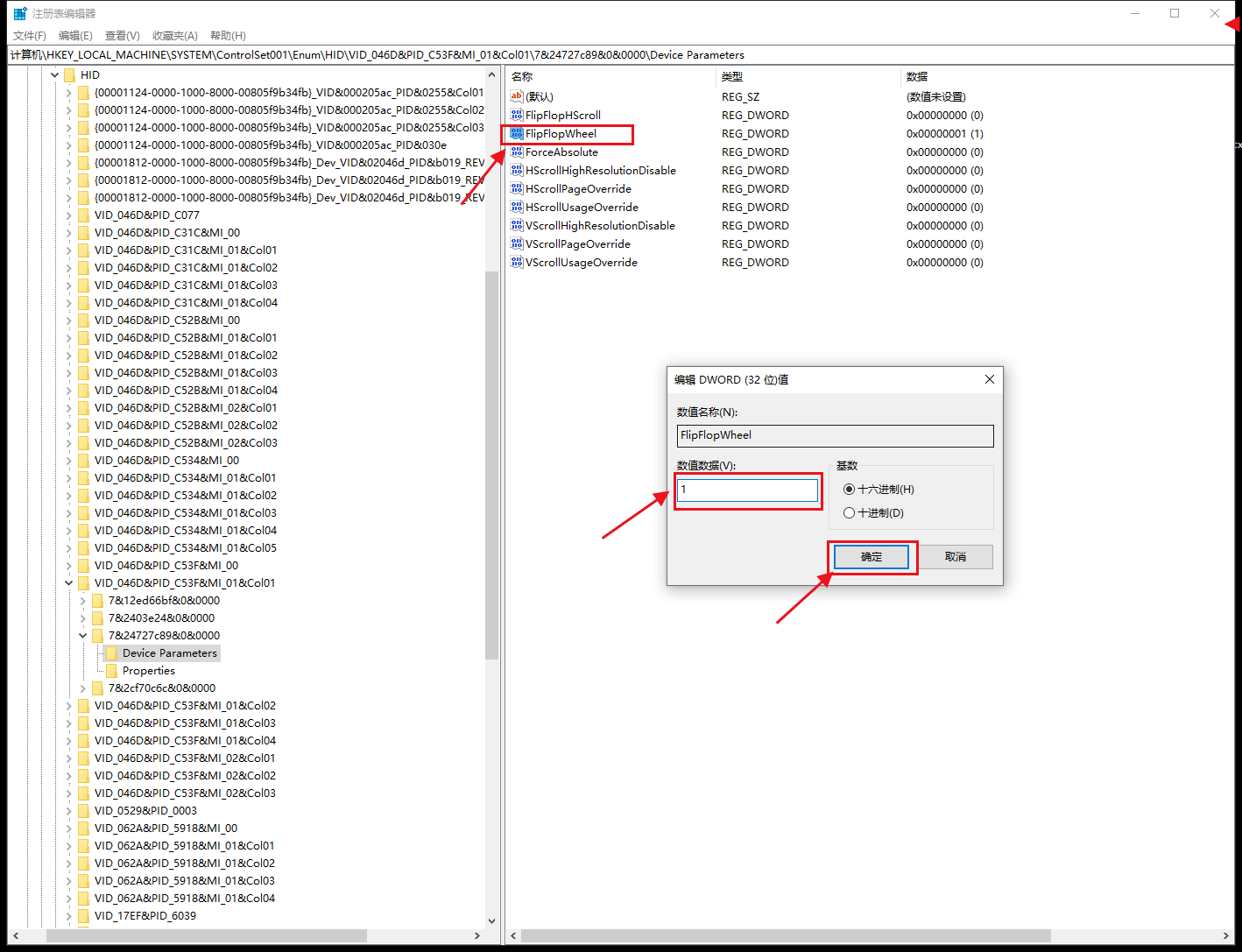Viewport: 1242px width, 952px height.
Task: Click the VScrollHighResolutionDisable DWORD icon
Action: 517,225
